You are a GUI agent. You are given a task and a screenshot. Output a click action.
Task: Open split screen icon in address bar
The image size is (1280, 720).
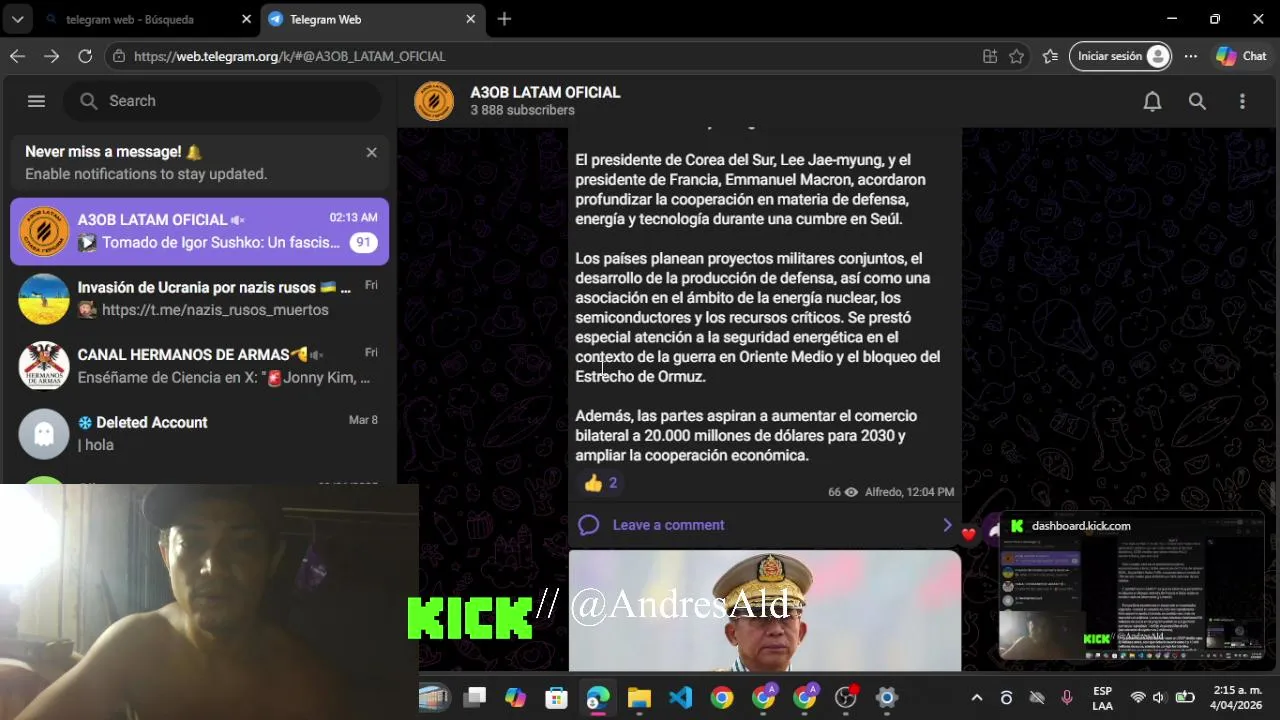click(x=990, y=56)
